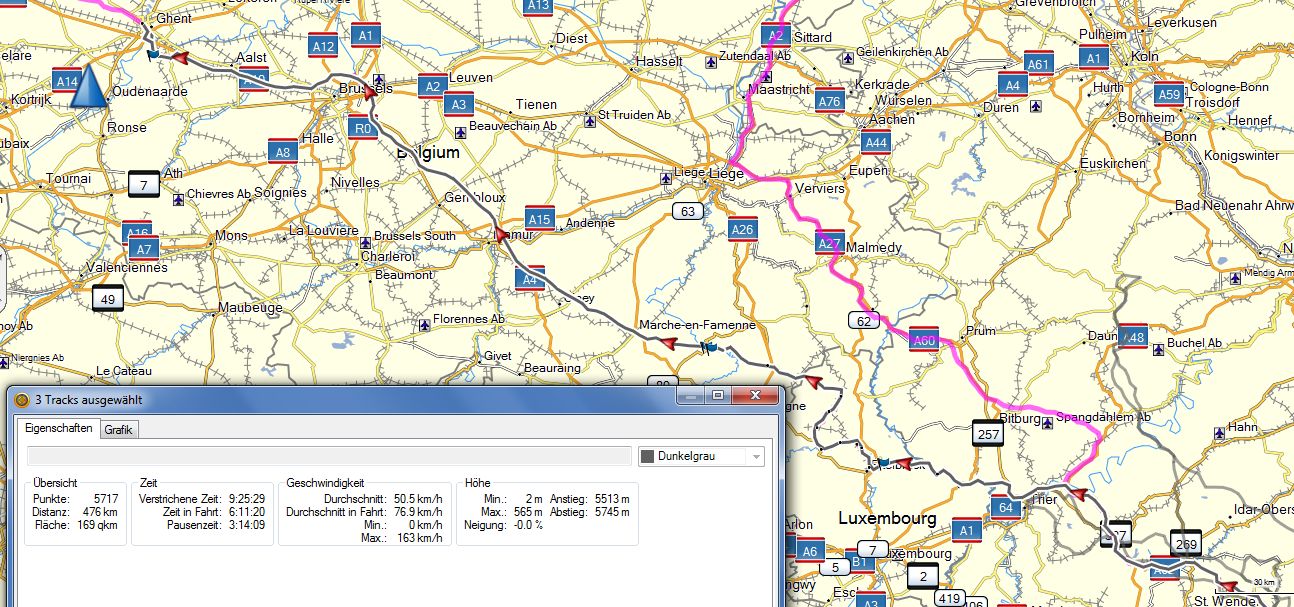
Task: Click the dark gray color swatch
Action: coord(648,457)
